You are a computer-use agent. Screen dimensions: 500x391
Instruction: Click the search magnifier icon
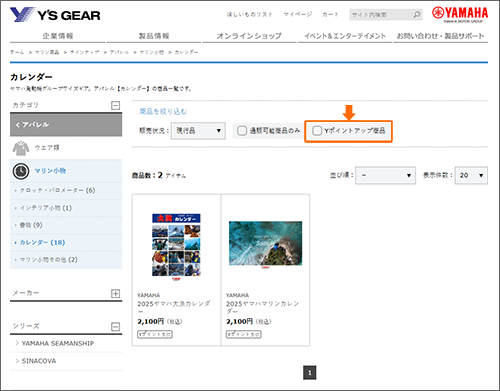417,15
